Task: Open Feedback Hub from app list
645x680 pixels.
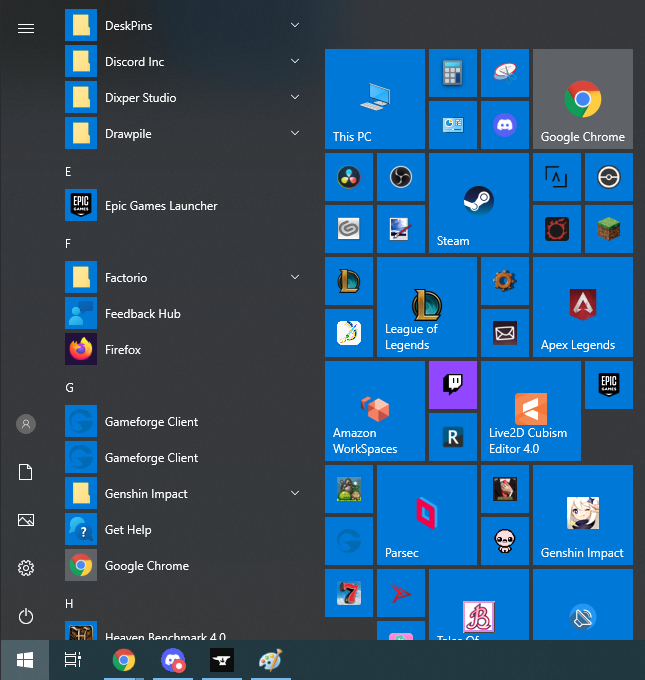Action: (x=184, y=314)
